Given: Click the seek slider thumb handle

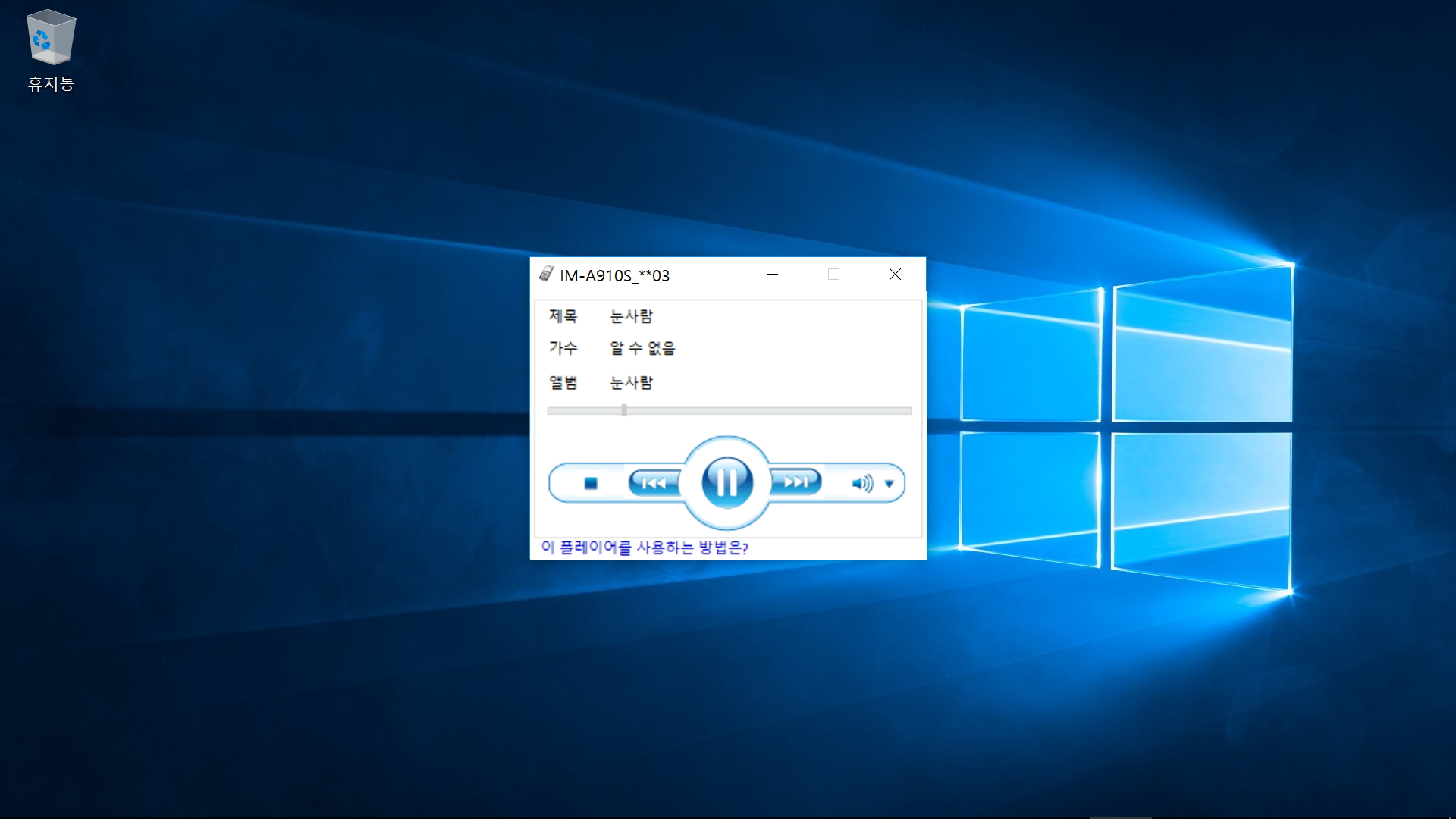Looking at the screenshot, I should pos(624,410).
